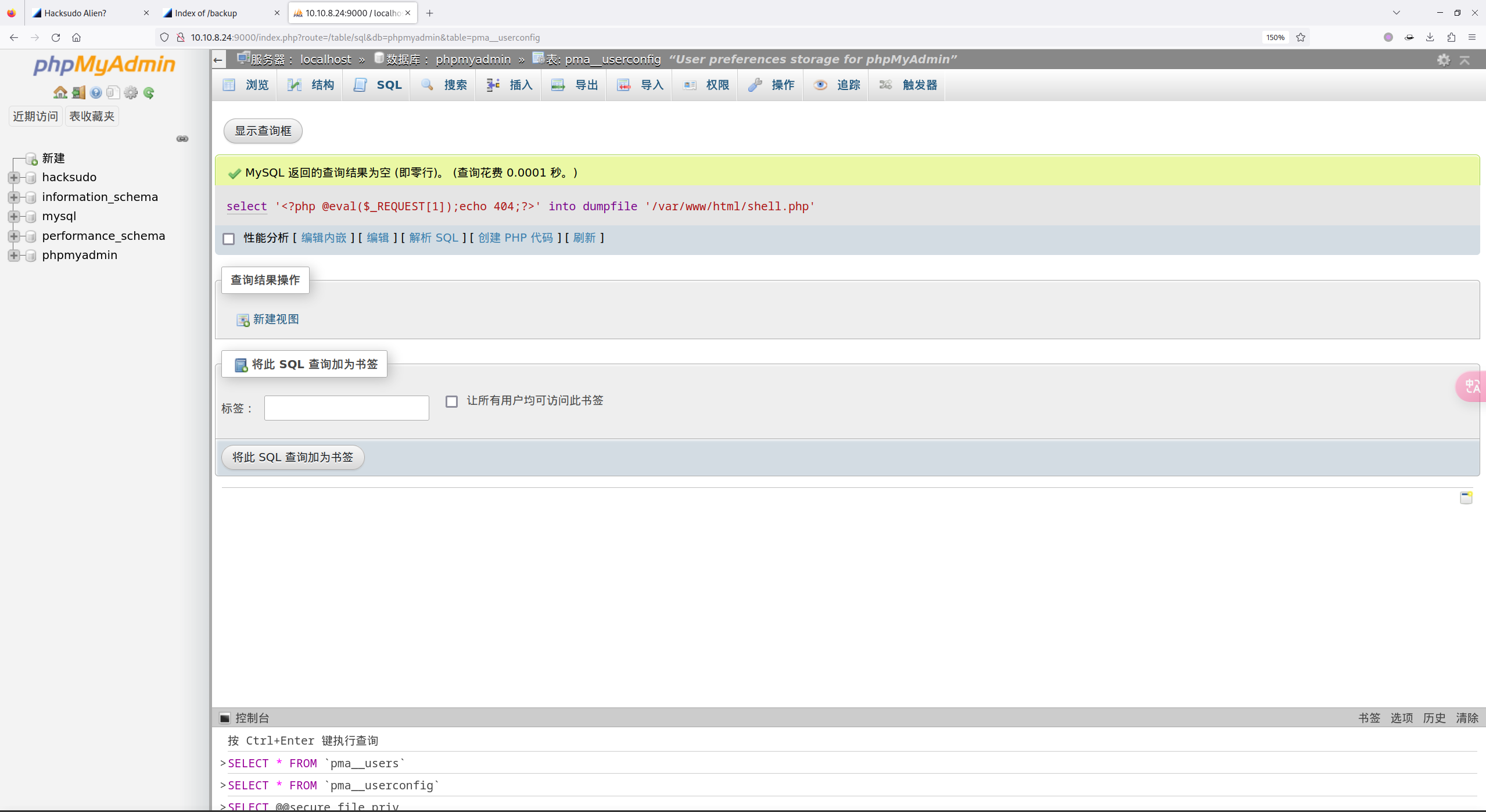Image resolution: width=1486 pixels, height=812 pixels.
Task: Toggle the 性能分析 profiling checkbox
Action: pyautogui.click(x=229, y=239)
